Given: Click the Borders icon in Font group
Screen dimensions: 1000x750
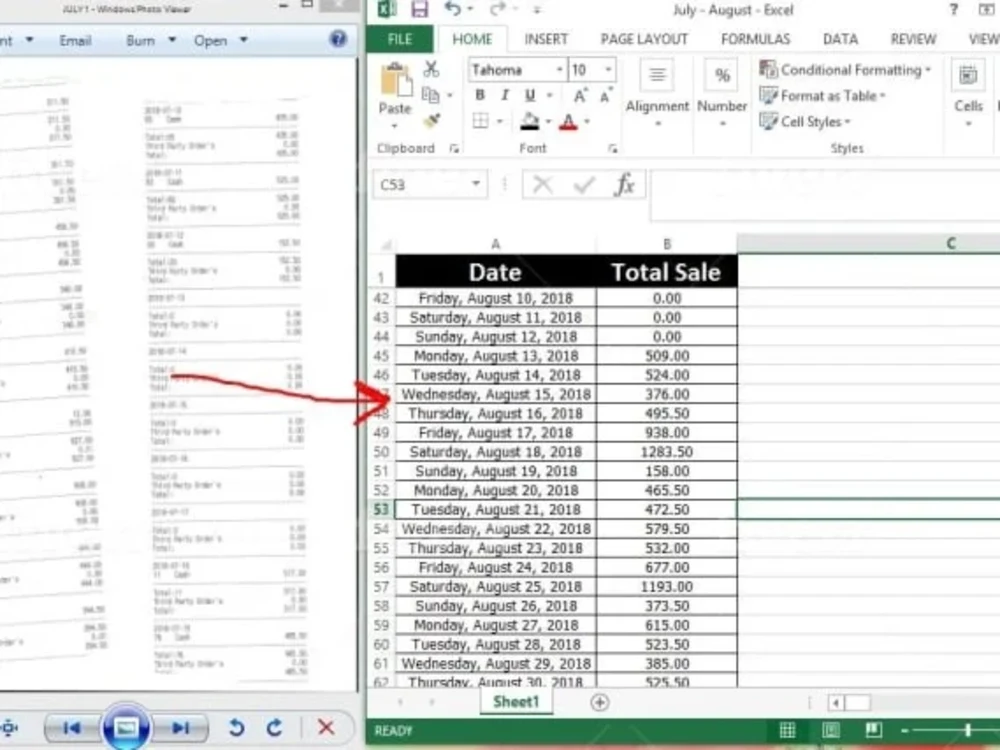Looking at the screenshot, I should click(481, 121).
